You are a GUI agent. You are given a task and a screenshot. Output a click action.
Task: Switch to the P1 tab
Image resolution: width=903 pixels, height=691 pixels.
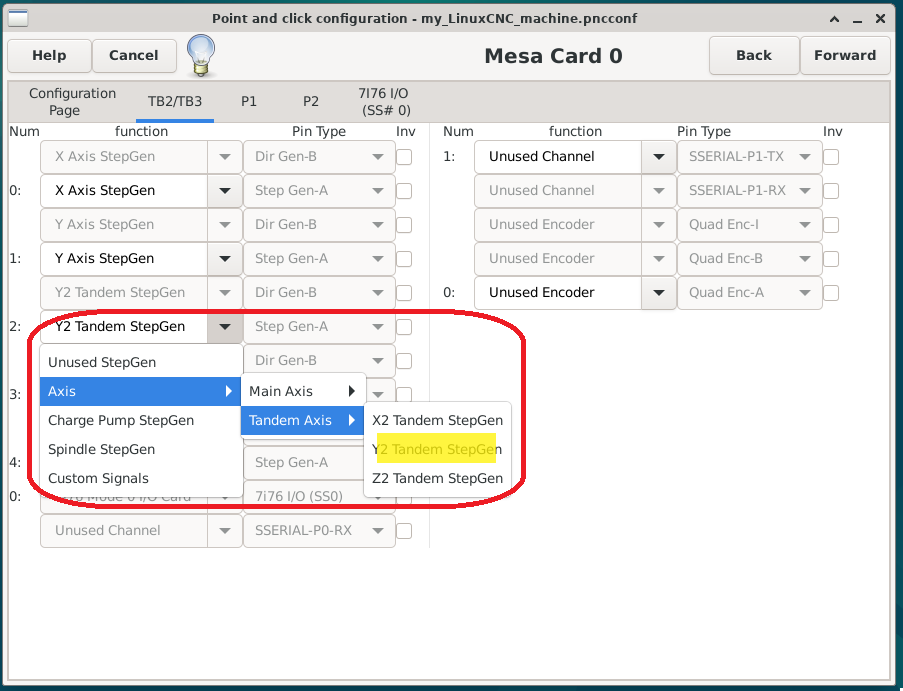point(249,101)
